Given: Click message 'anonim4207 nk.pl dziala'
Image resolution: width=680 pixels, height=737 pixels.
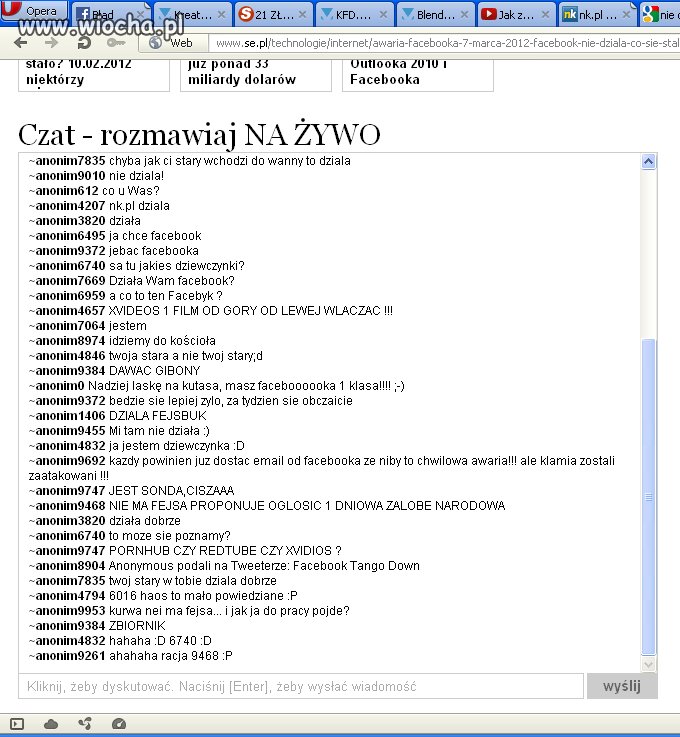Looking at the screenshot, I should (x=99, y=206).
